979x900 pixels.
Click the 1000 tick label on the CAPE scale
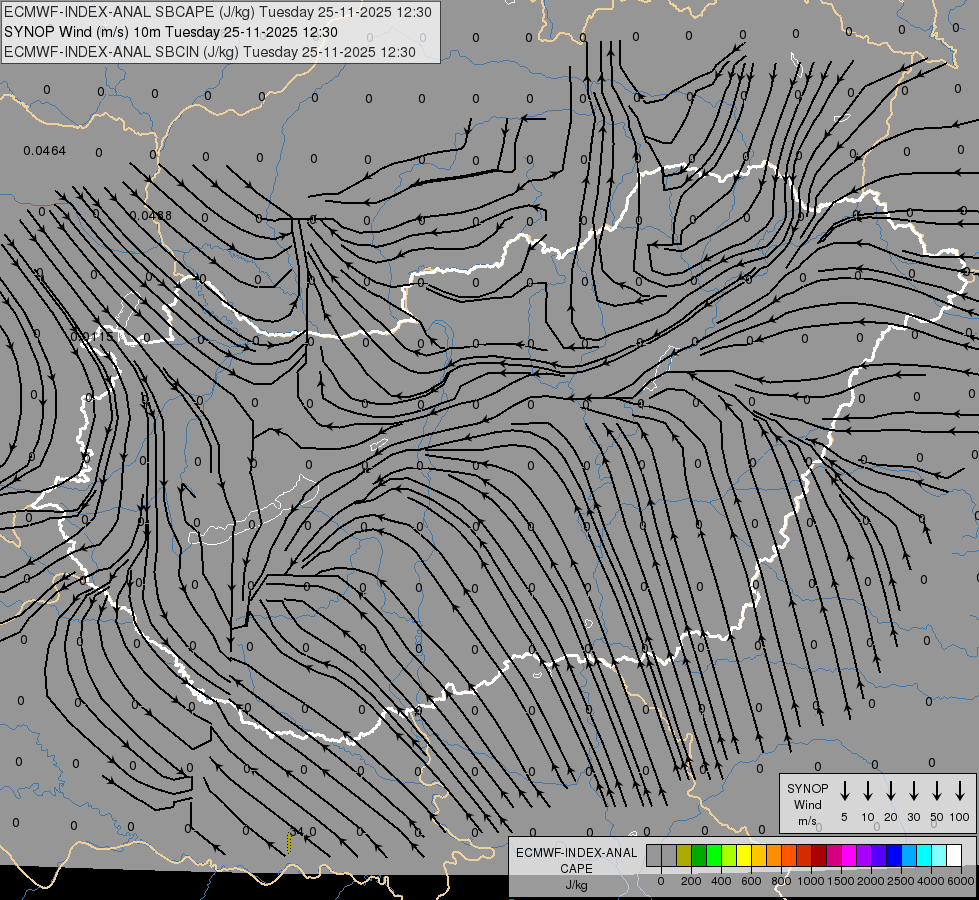coord(811,881)
